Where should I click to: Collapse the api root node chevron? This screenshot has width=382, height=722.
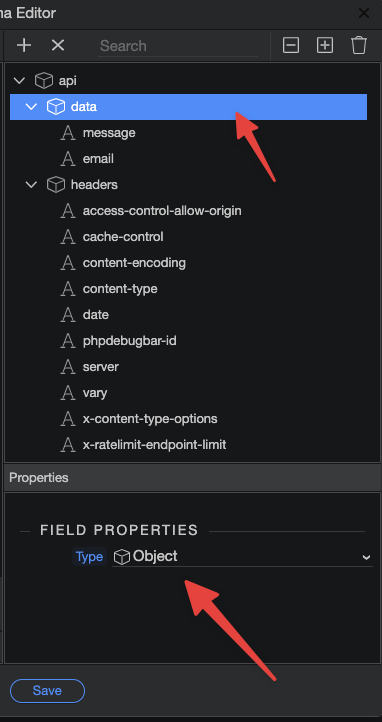(x=19, y=81)
